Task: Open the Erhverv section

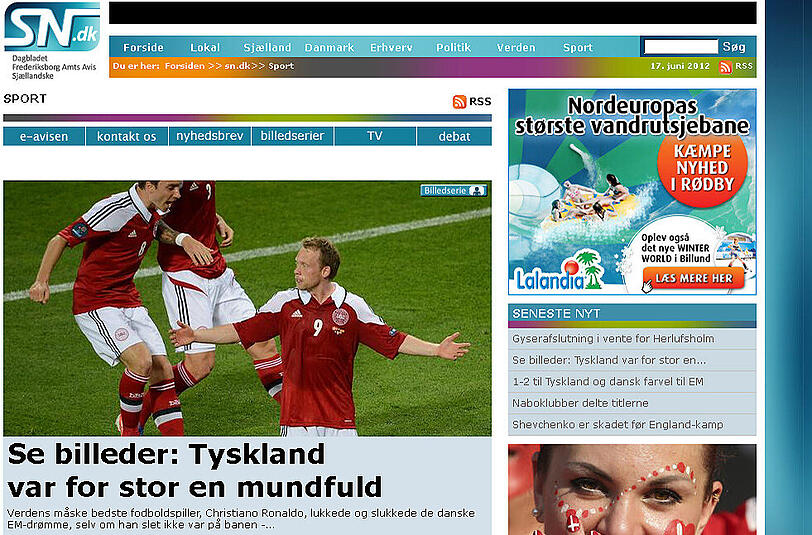Action: pos(391,48)
